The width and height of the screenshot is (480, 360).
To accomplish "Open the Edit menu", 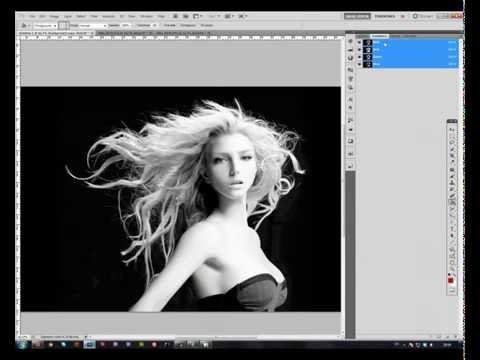I will (x=43, y=16).
